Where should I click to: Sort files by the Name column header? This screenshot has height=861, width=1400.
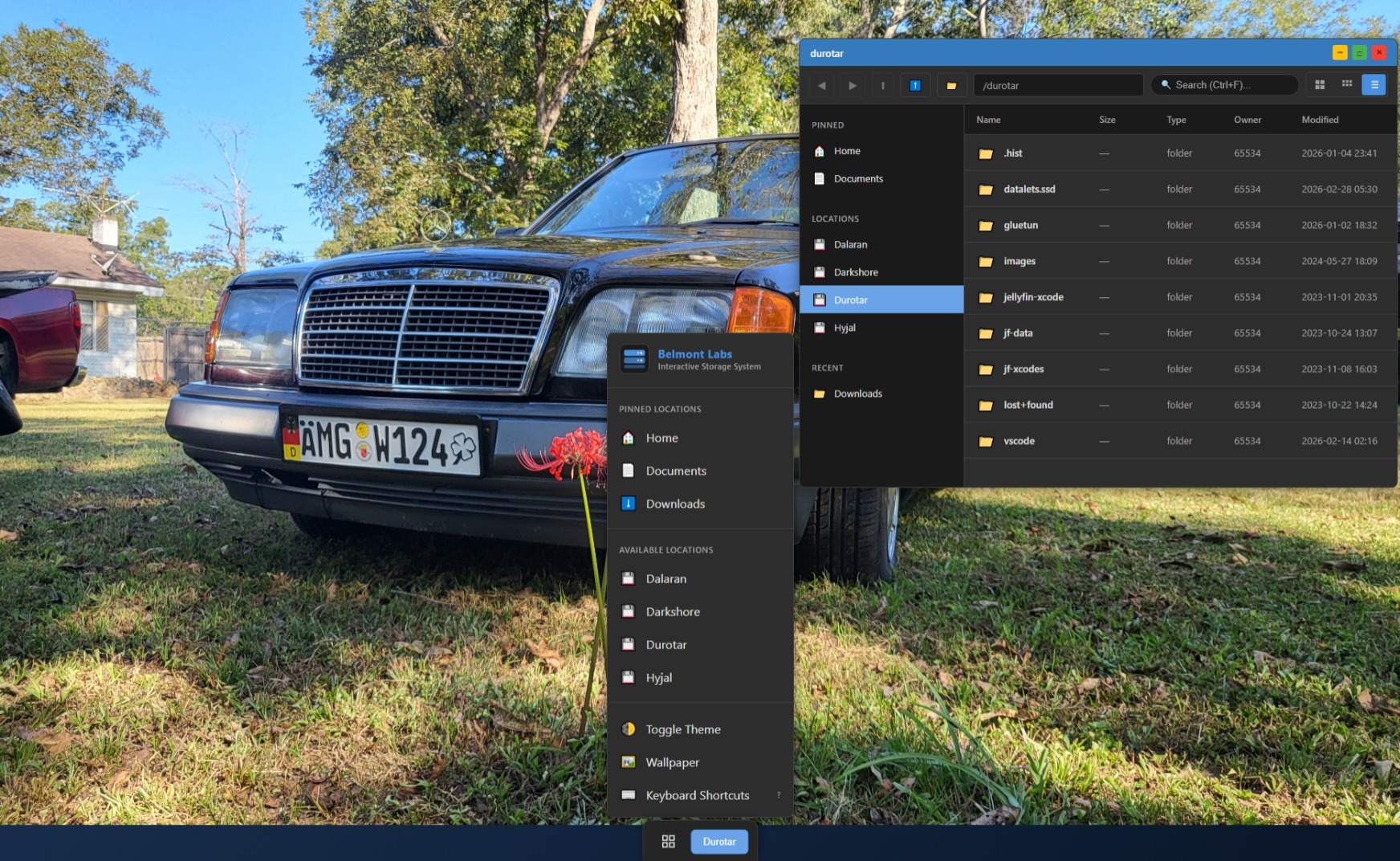[988, 120]
